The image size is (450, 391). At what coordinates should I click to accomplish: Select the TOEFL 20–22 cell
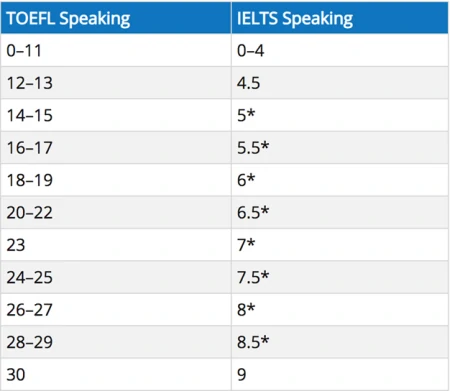click(116, 212)
